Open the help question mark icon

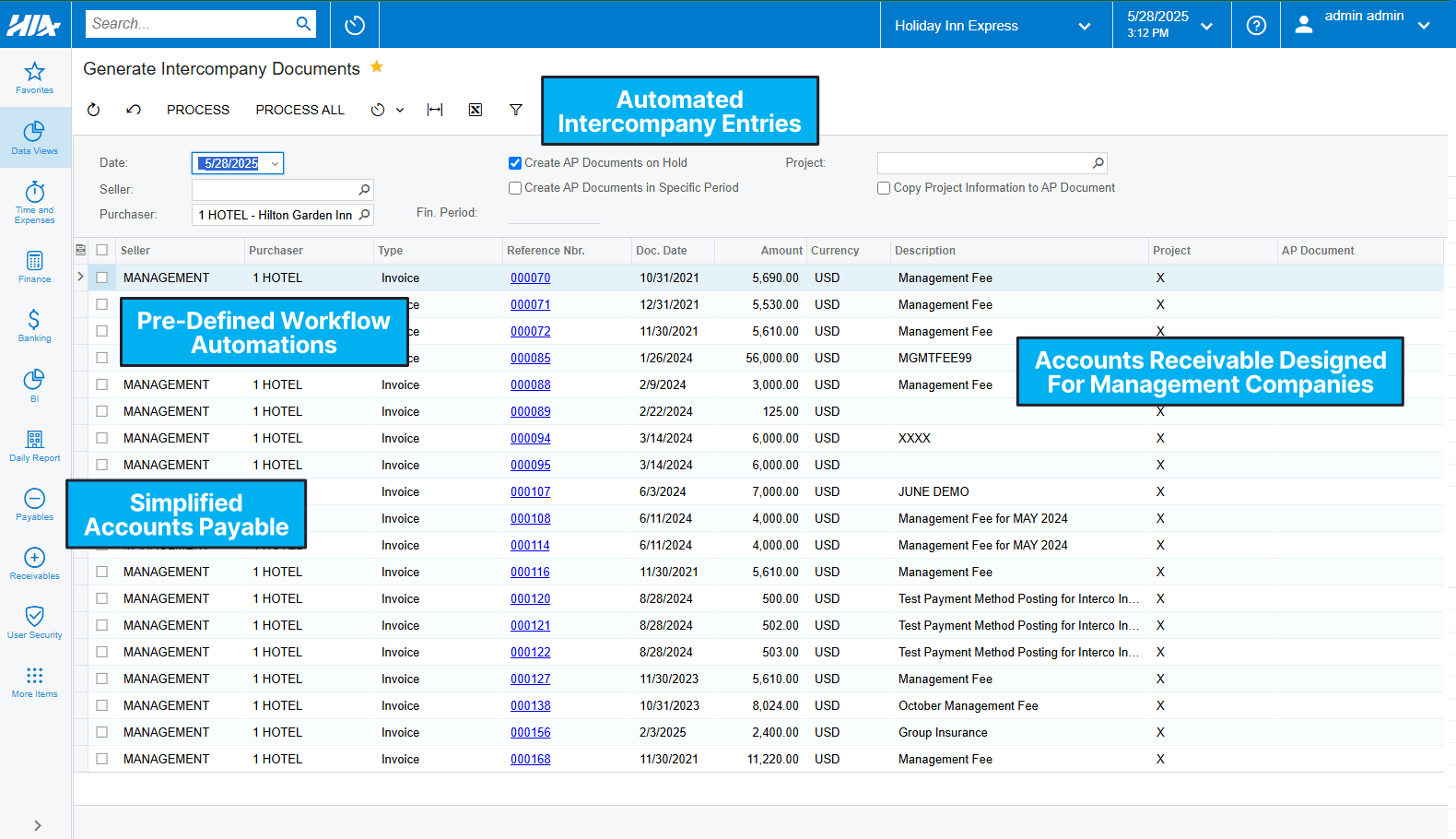tap(1256, 25)
